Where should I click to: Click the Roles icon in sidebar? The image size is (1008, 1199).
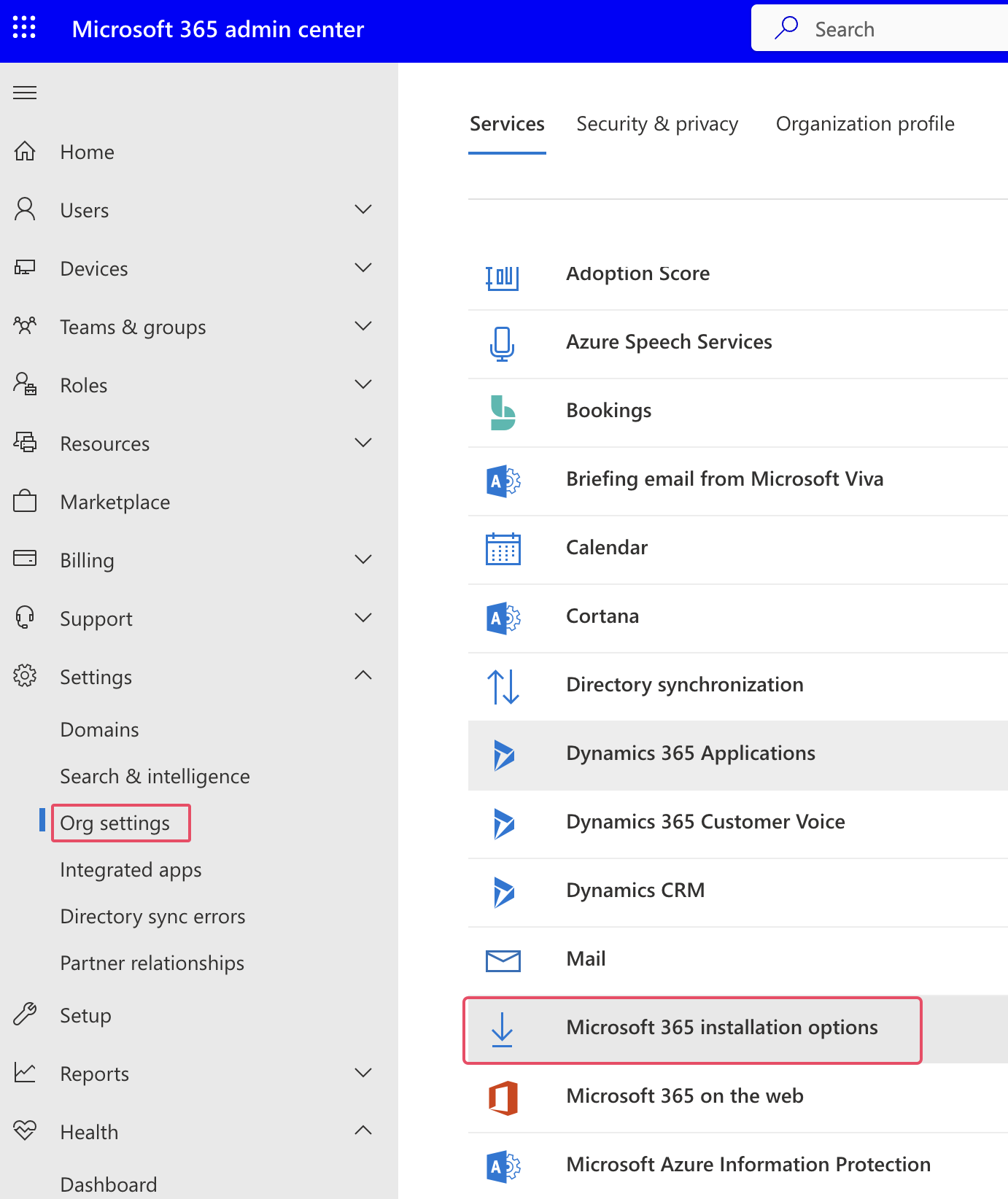pyautogui.click(x=25, y=384)
